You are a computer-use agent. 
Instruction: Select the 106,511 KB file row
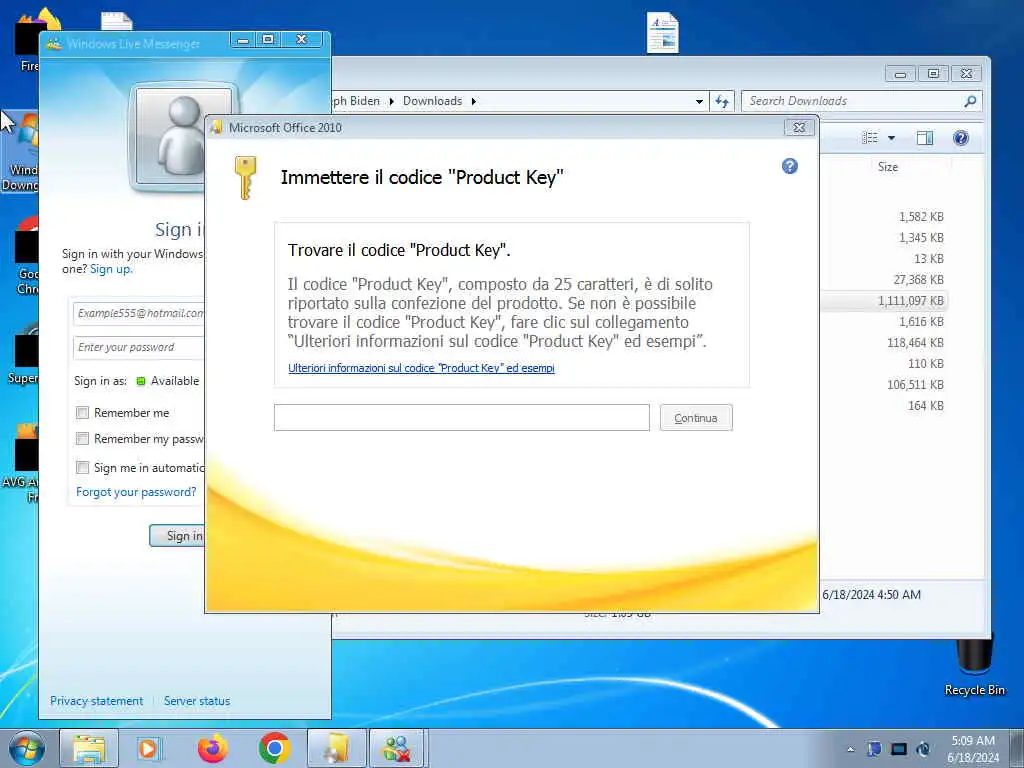(x=886, y=385)
